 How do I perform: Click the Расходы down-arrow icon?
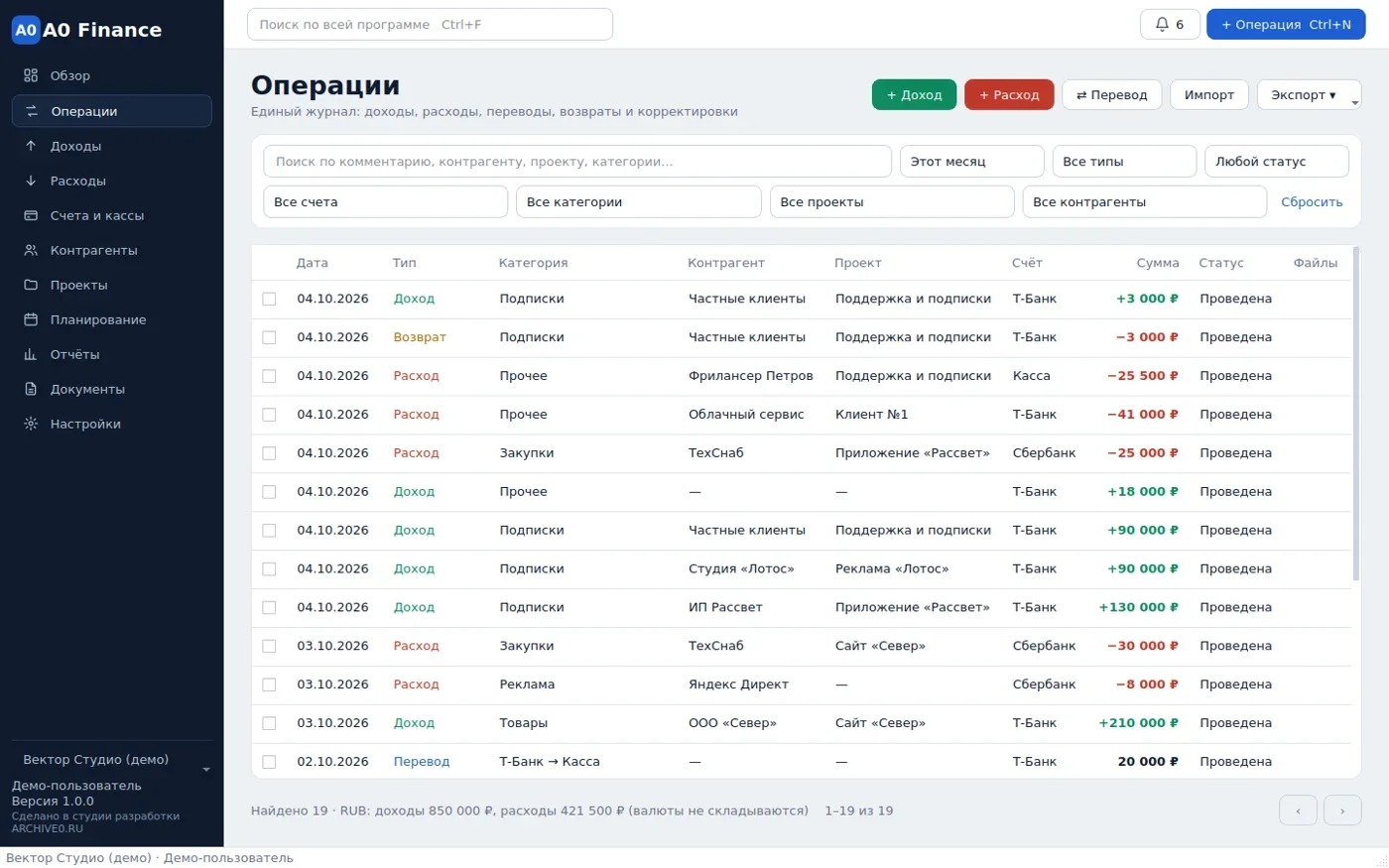pyautogui.click(x=31, y=181)
